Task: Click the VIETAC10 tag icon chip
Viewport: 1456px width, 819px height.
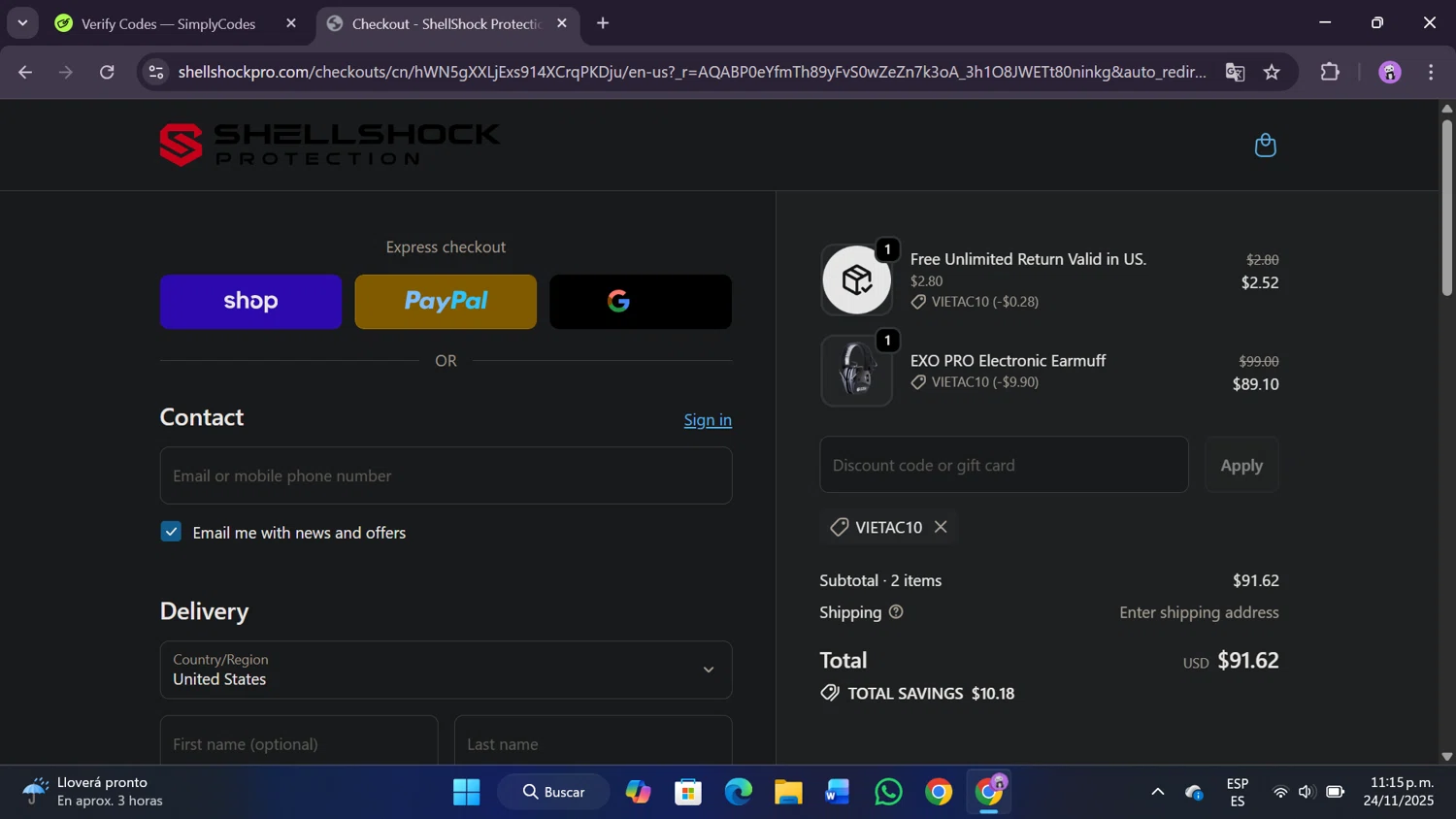Action: [x=840, y=527]
